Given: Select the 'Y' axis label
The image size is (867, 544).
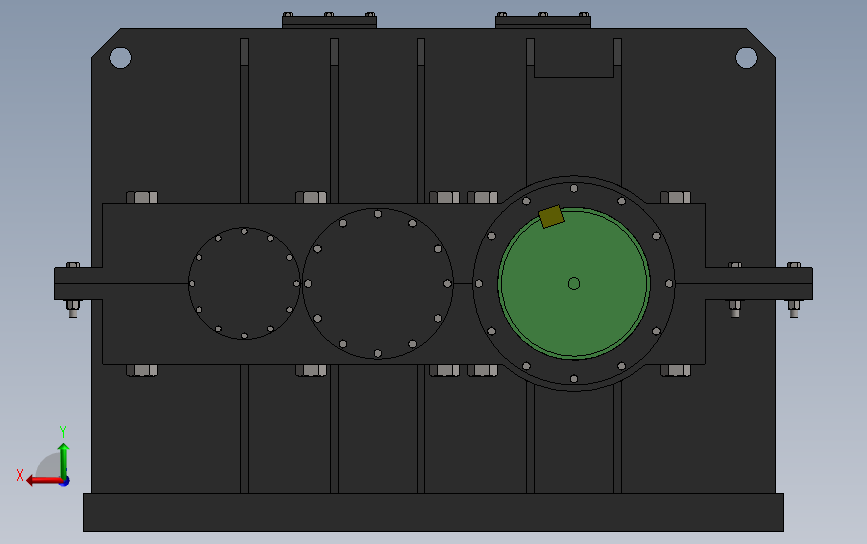Looking at the screenshot, I should pyautogui.click(x=63, y=432).
